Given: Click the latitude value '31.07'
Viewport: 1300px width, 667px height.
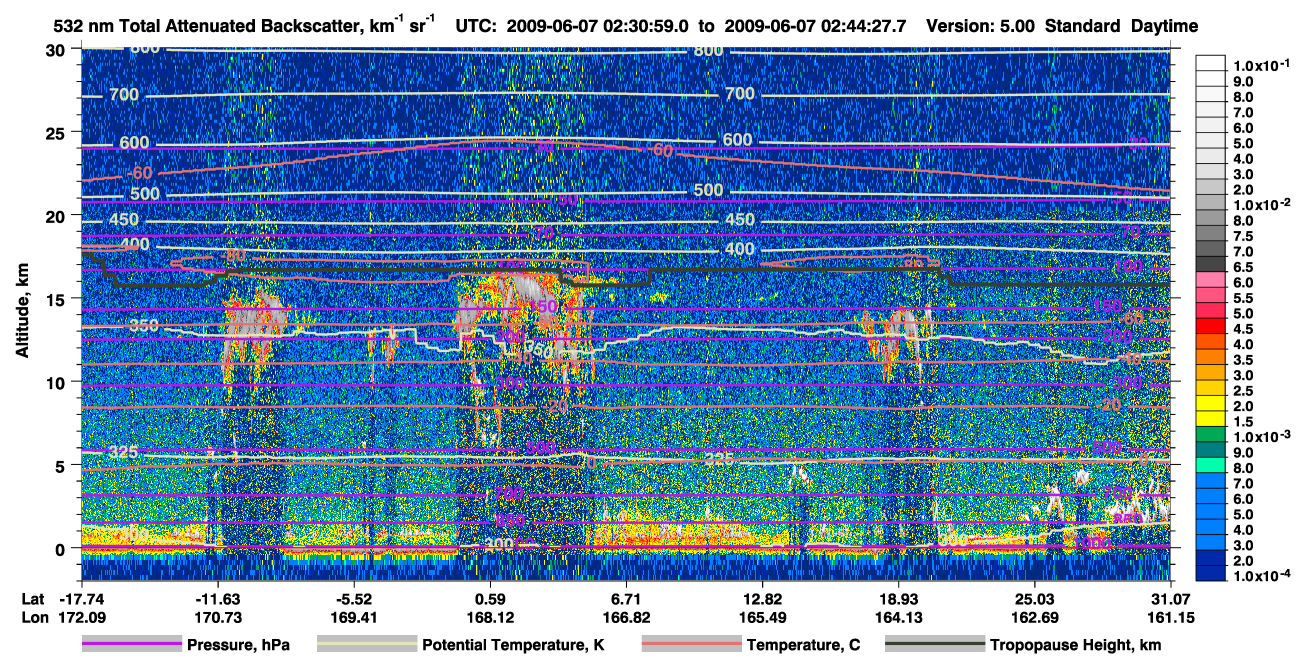Looking at the screenshot, I should point(1171,599).
